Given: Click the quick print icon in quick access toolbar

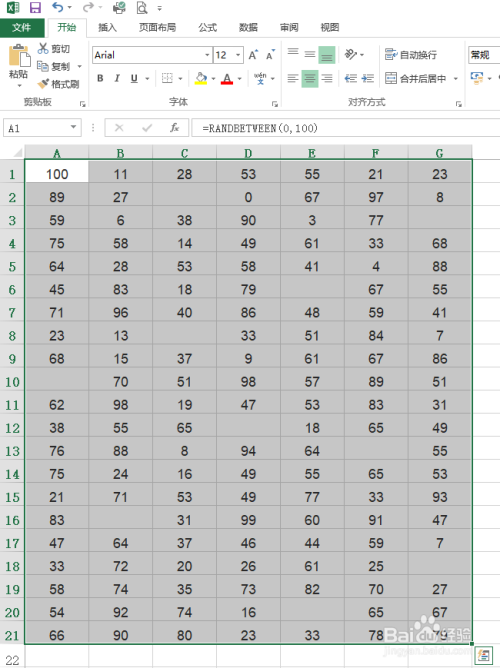Looking at the screenshot, I should [x=119, y=8].
